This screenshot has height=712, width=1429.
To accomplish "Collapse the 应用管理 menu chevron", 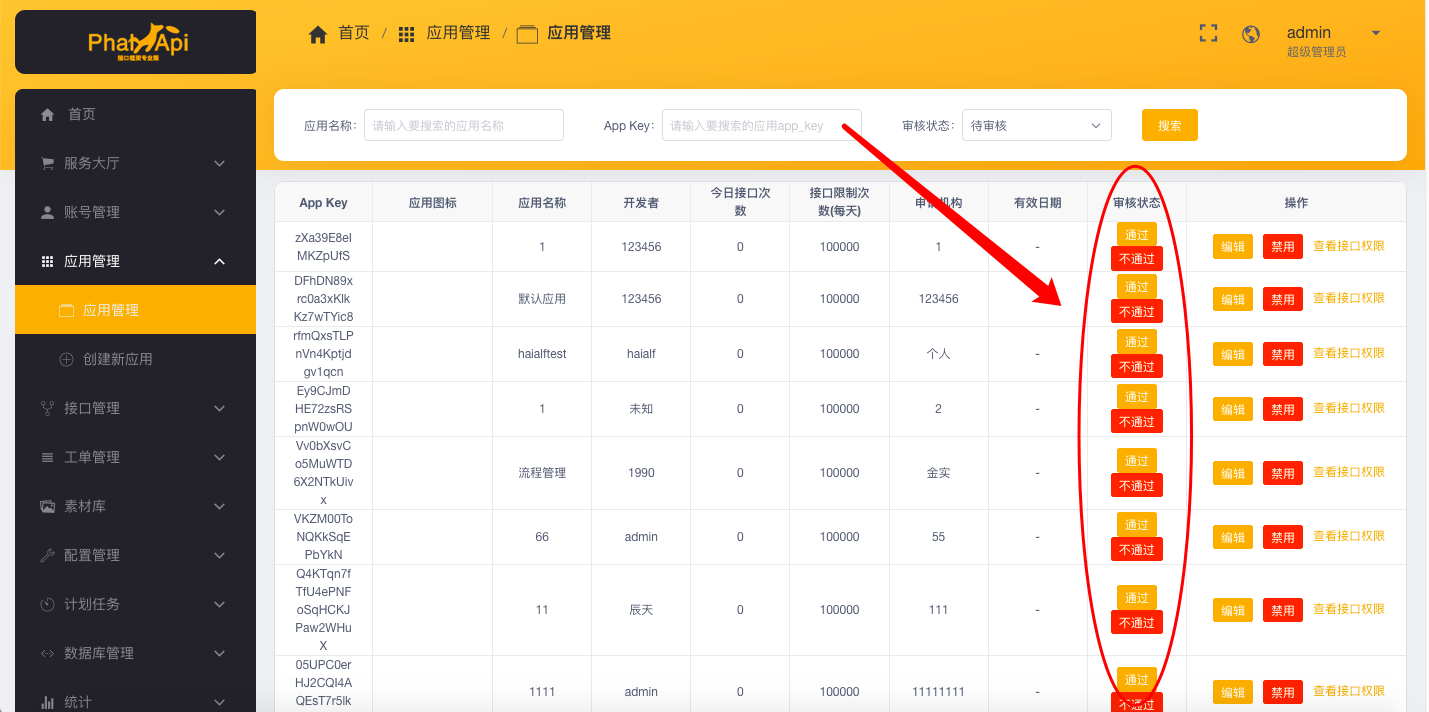I will click(x=220, y=261).
